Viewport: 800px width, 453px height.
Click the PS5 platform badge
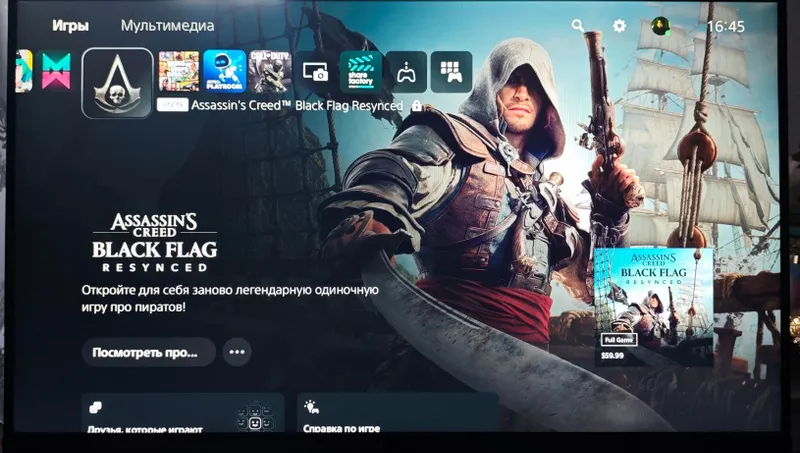pyautogui.click(x=172, y=105)
